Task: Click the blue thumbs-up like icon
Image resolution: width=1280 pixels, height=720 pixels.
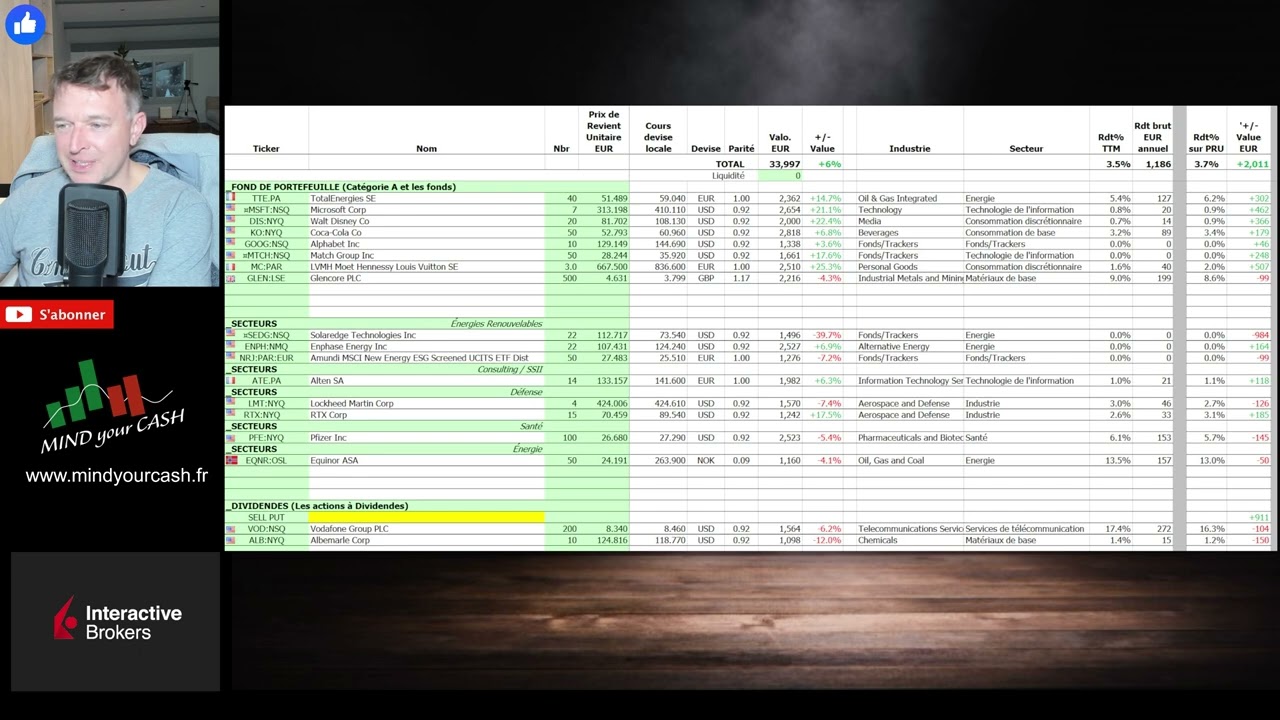Action: click(x=25, y=24)
